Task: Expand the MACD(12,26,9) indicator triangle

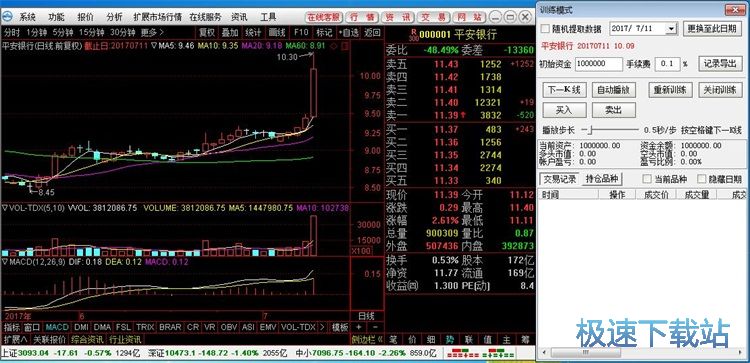Action: 5,262
